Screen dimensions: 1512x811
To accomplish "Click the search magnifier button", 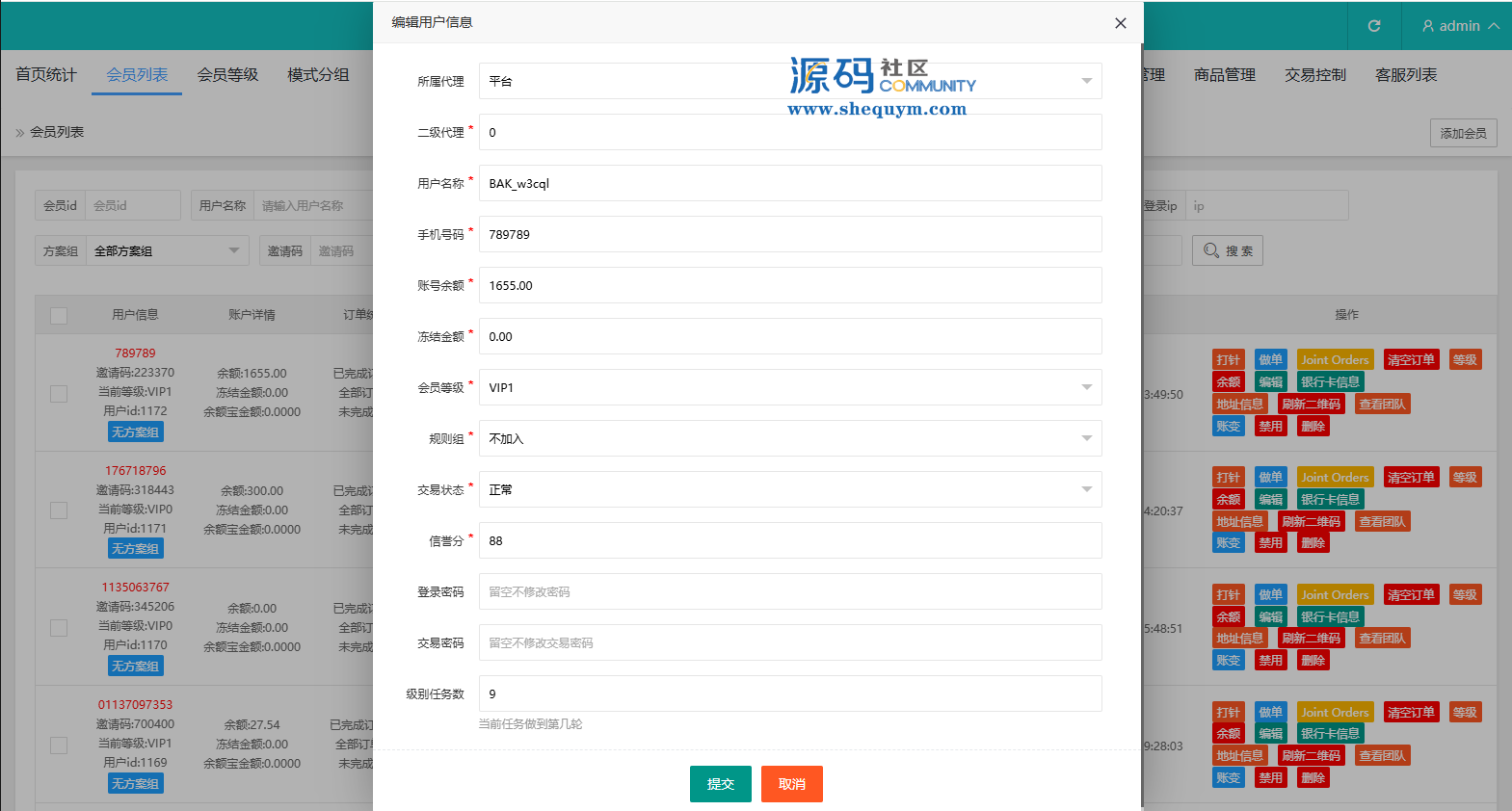I will coord(1227,251).
